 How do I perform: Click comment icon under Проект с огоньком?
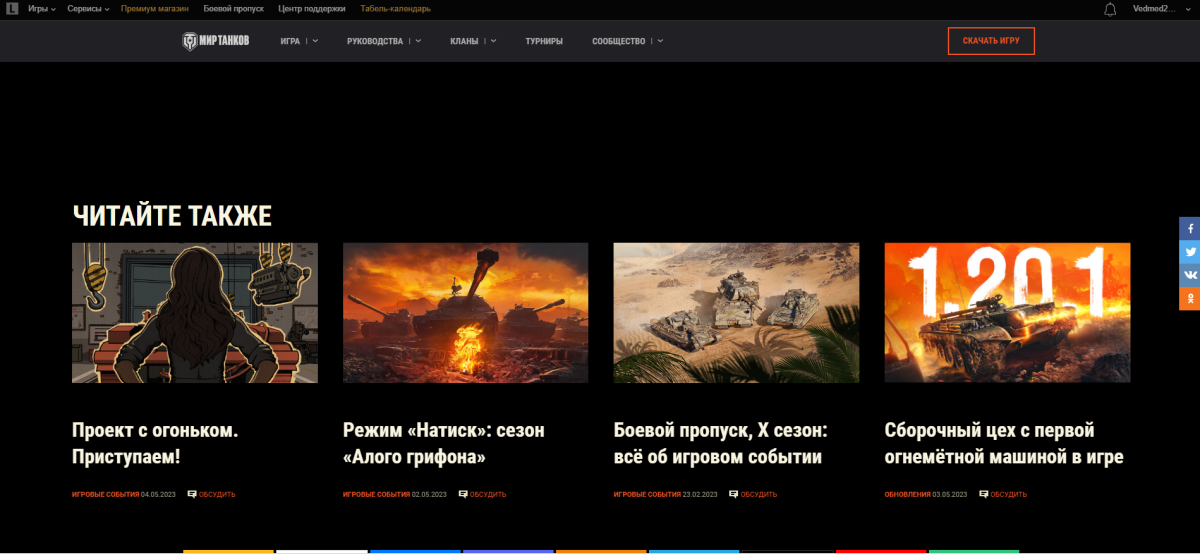[x=192, y=494]
